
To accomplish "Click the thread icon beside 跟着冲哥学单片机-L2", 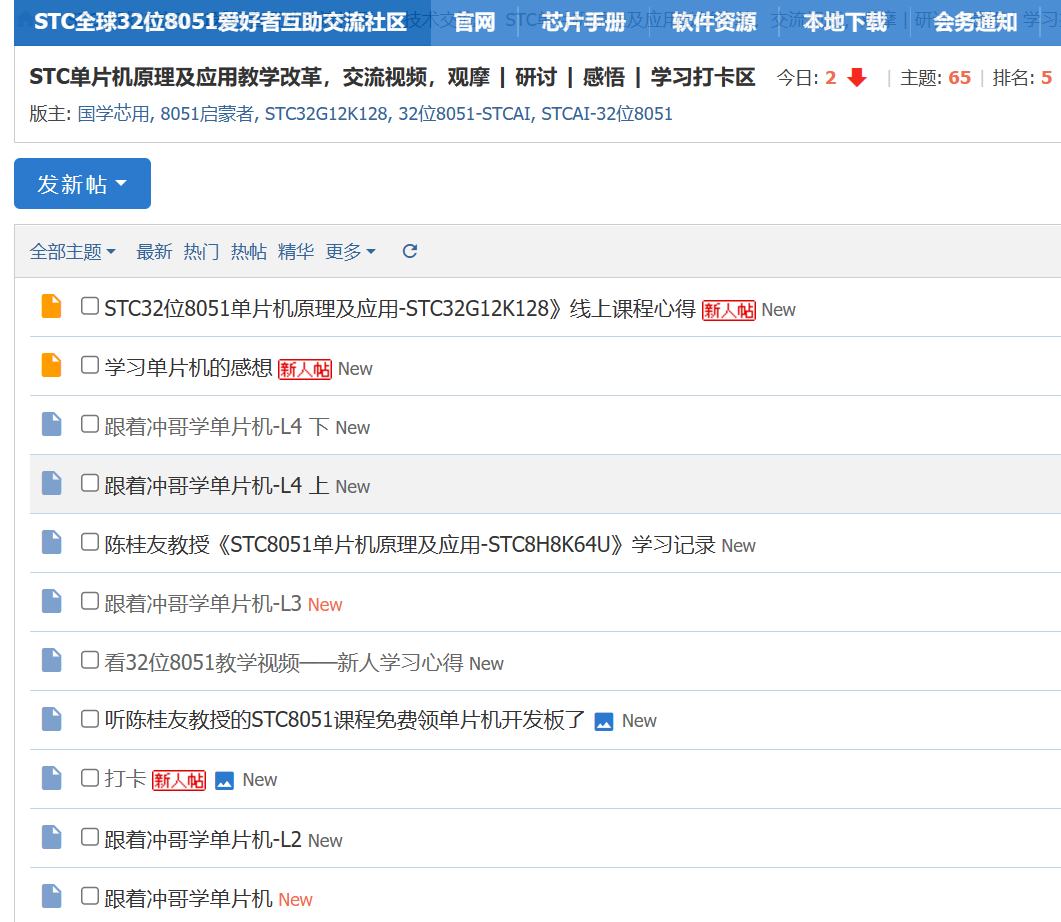I will (x=51, y=837).
